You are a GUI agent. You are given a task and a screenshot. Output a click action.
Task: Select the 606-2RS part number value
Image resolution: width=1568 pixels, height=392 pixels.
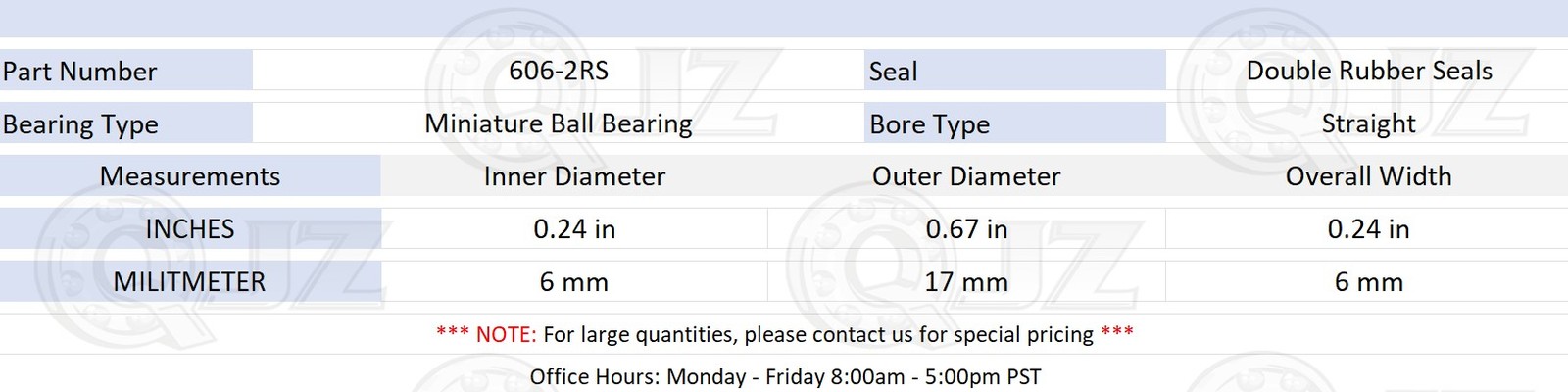[x=559, y=71]
